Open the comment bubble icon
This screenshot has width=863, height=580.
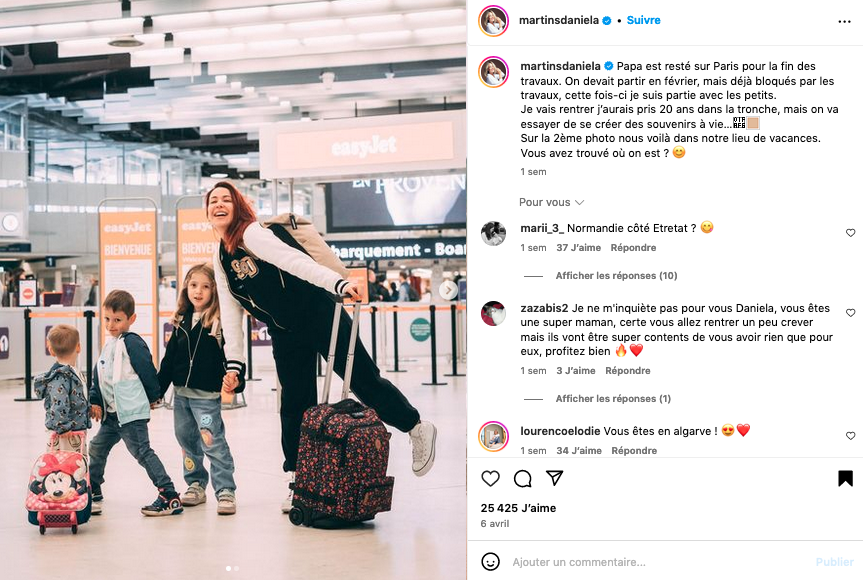pos(522,479)
